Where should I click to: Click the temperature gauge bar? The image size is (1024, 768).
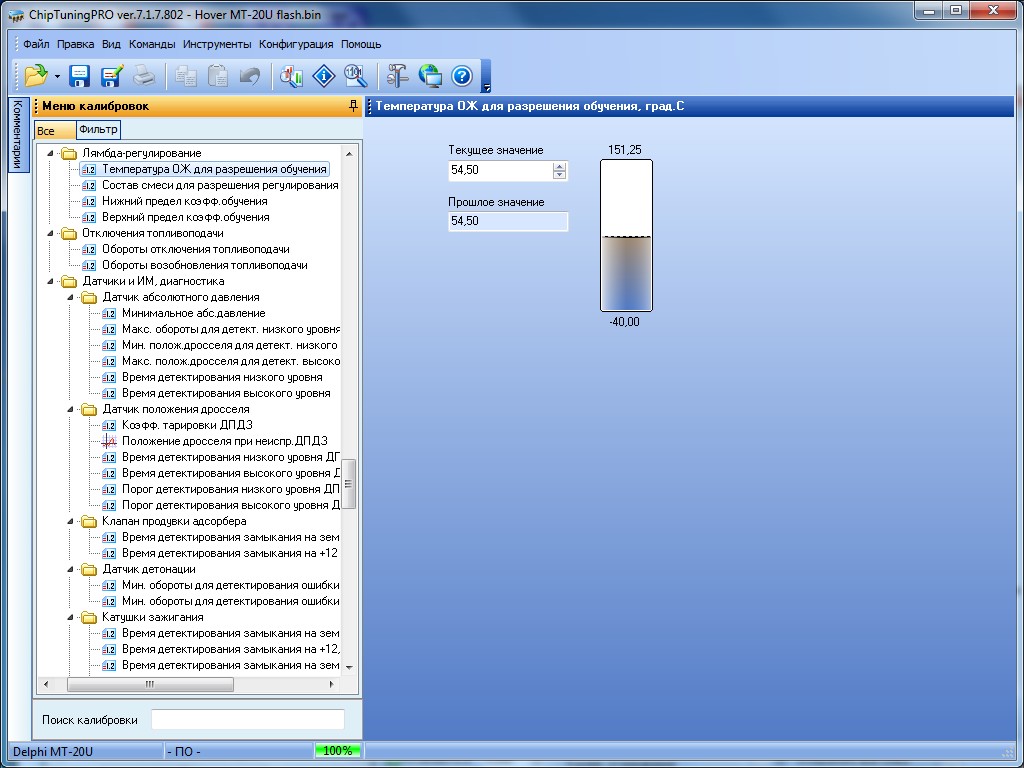[x=626, y=236]
